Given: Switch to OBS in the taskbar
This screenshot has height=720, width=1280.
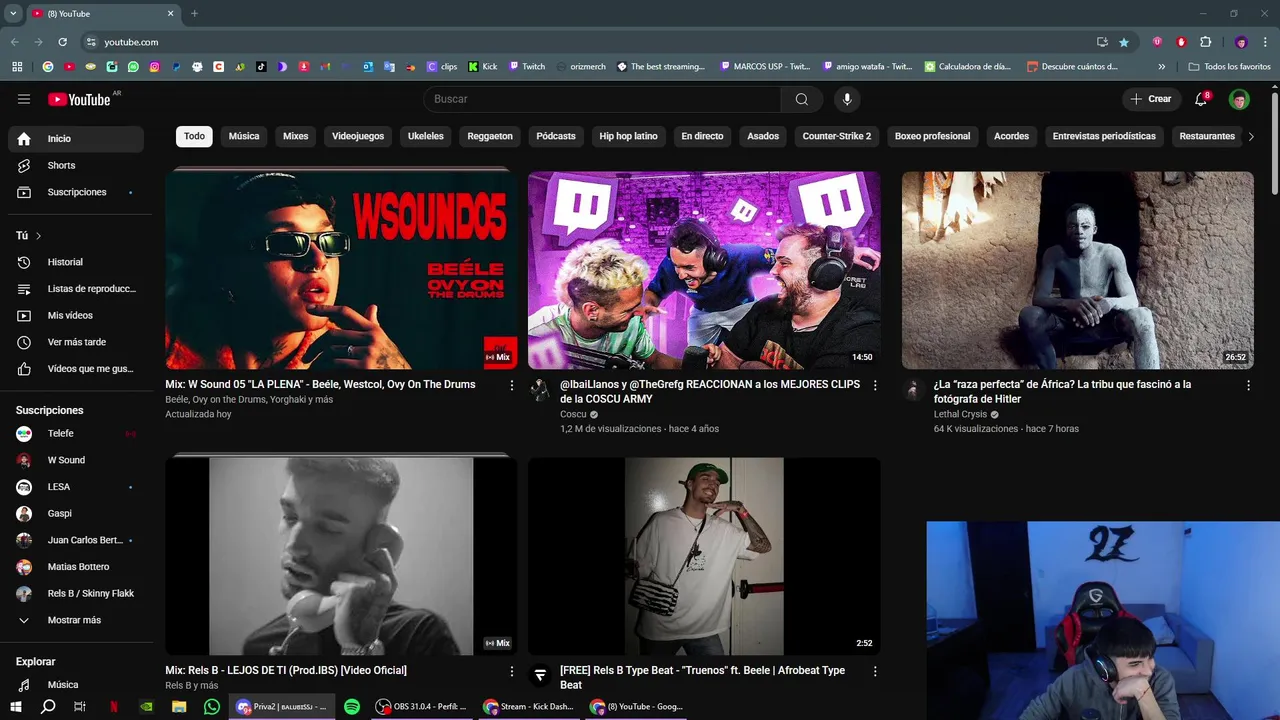Looking at the screenshot, I should [420, 706].
